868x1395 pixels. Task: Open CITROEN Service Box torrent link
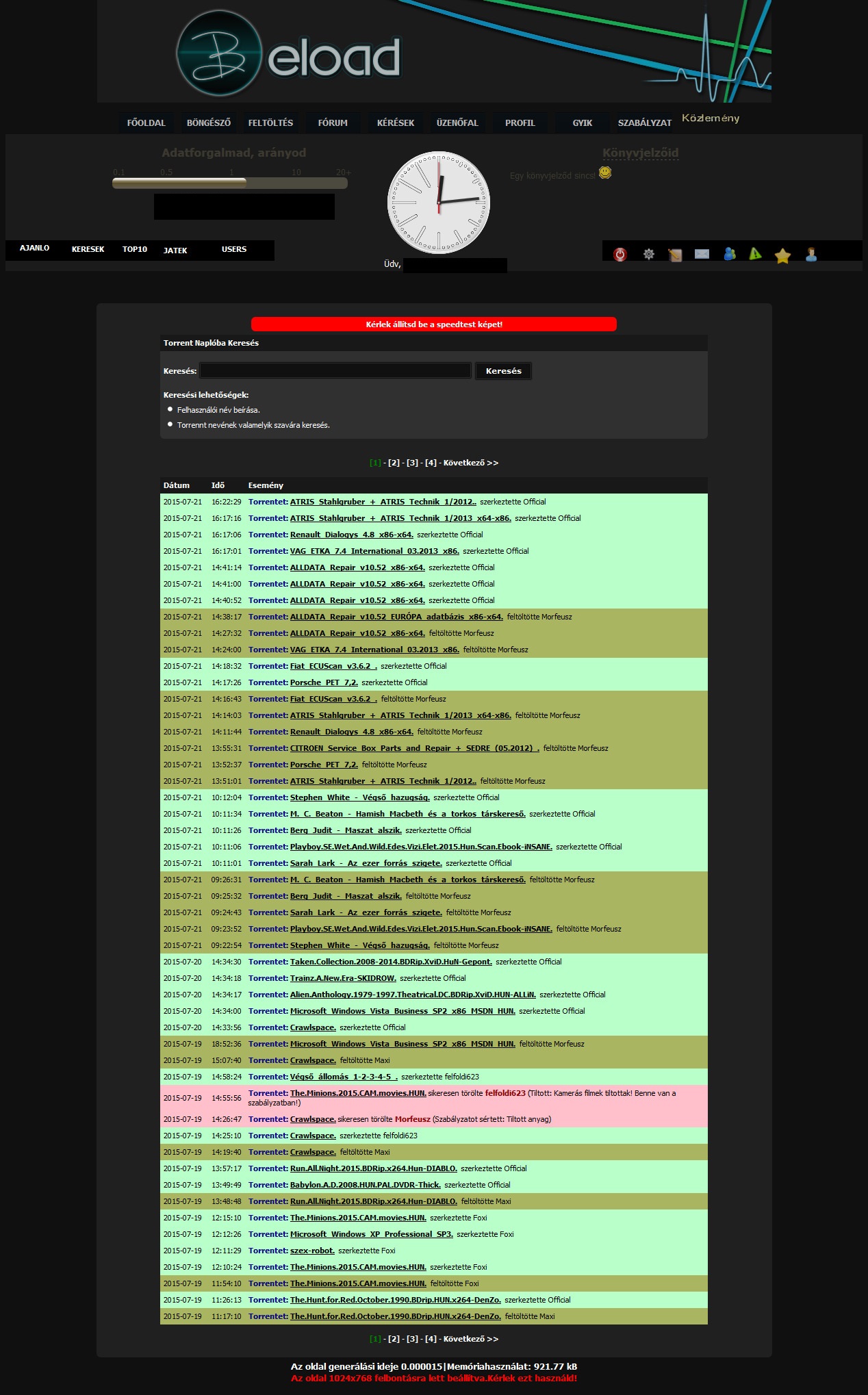(x=415, y=748)
